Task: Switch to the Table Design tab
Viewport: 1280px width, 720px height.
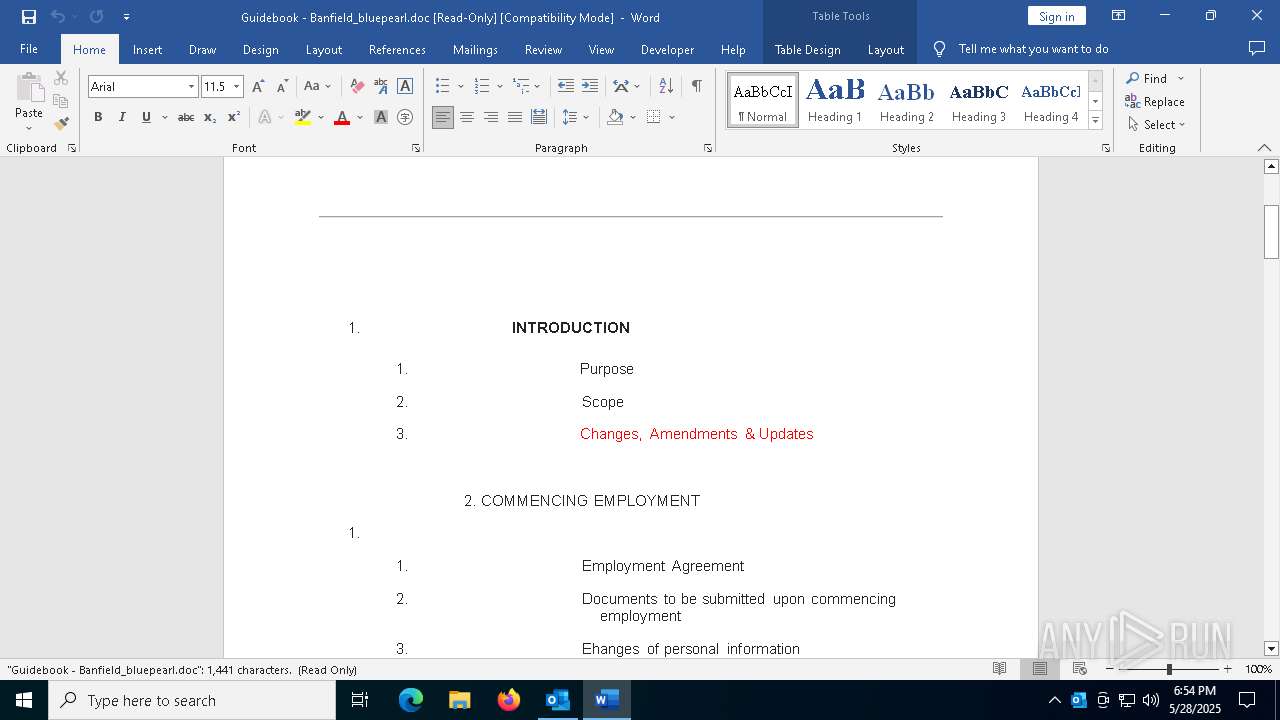Action: pyautogui.click(x=807, y=49)
